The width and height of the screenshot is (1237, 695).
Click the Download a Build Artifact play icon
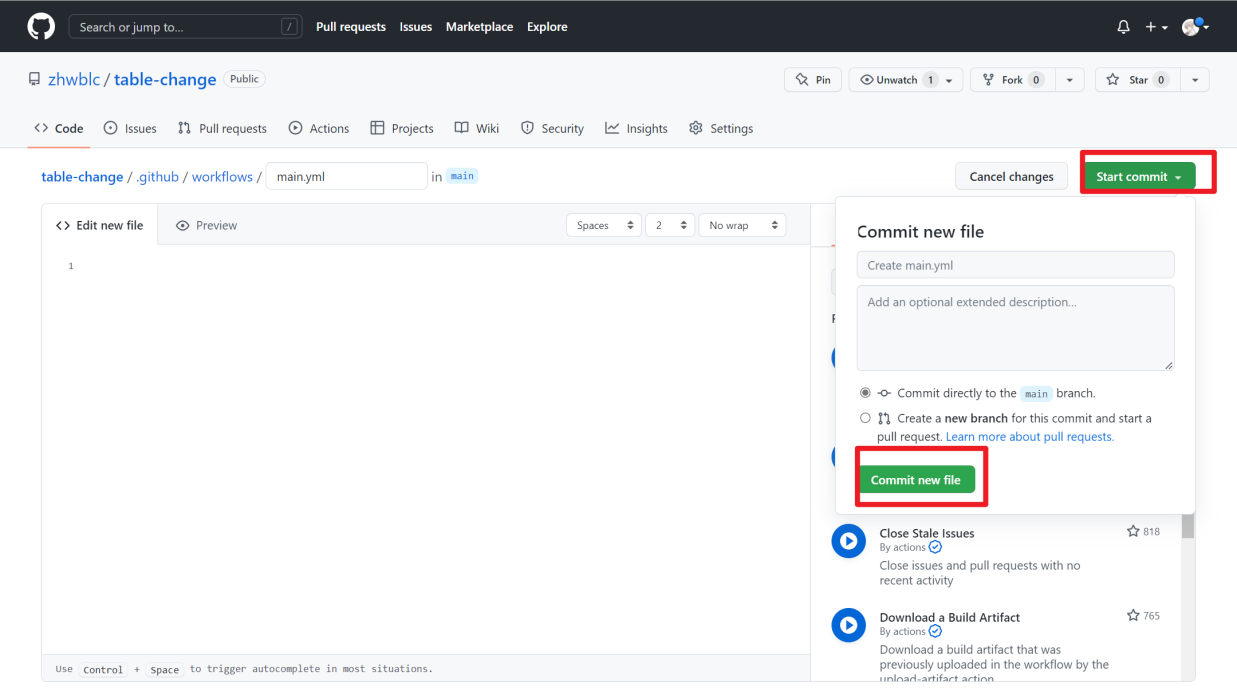click(848, 625)
